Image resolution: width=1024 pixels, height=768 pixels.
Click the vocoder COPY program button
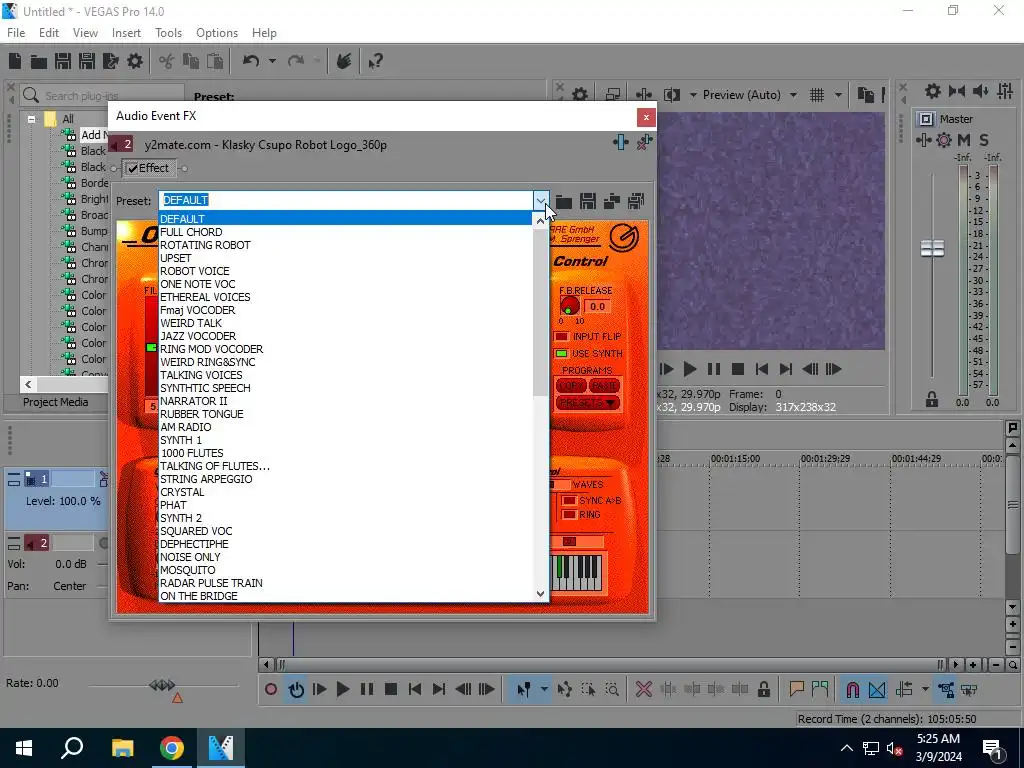point(571,386)
